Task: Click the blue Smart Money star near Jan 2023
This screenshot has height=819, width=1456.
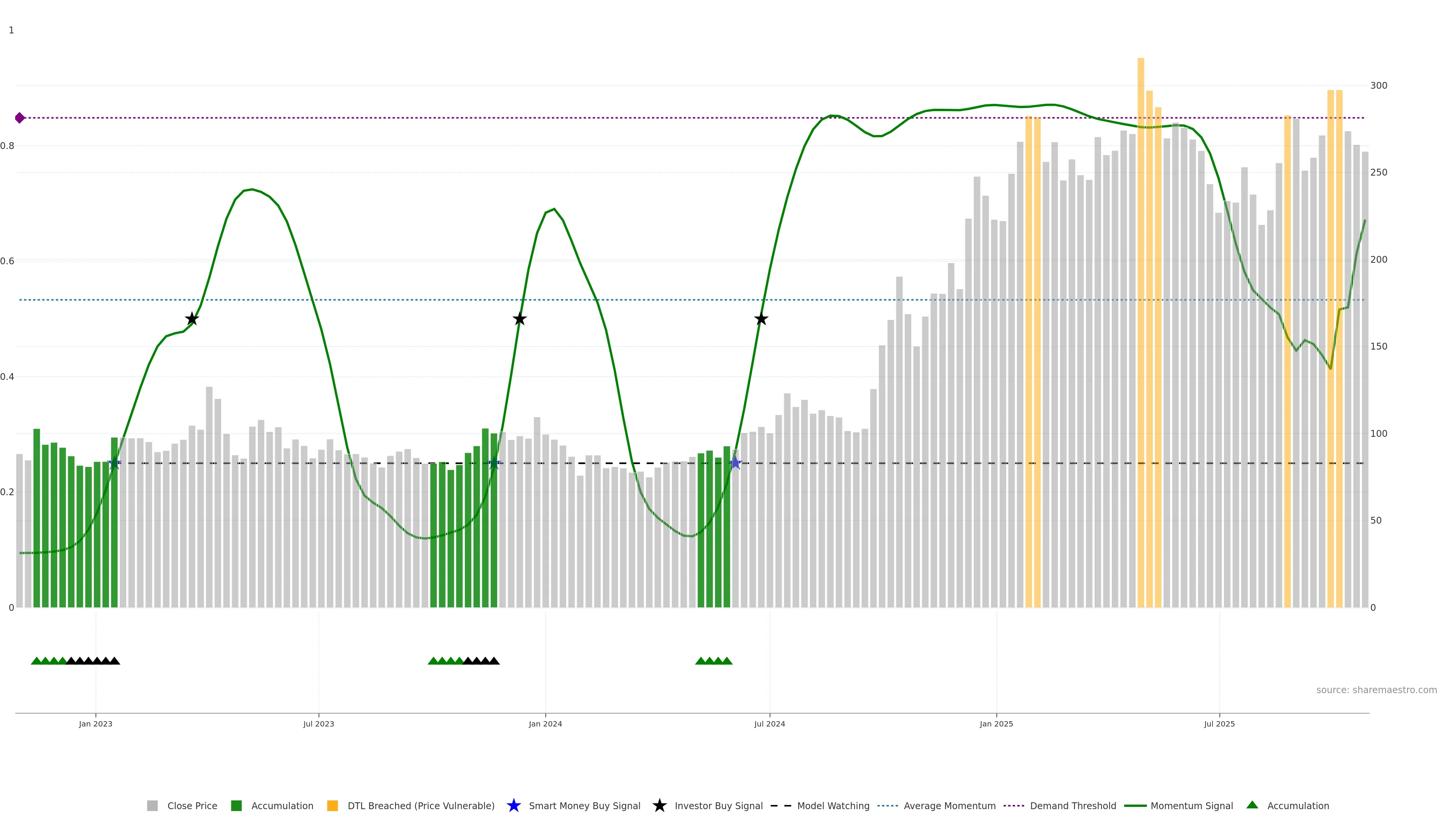Action: [114, 463]
